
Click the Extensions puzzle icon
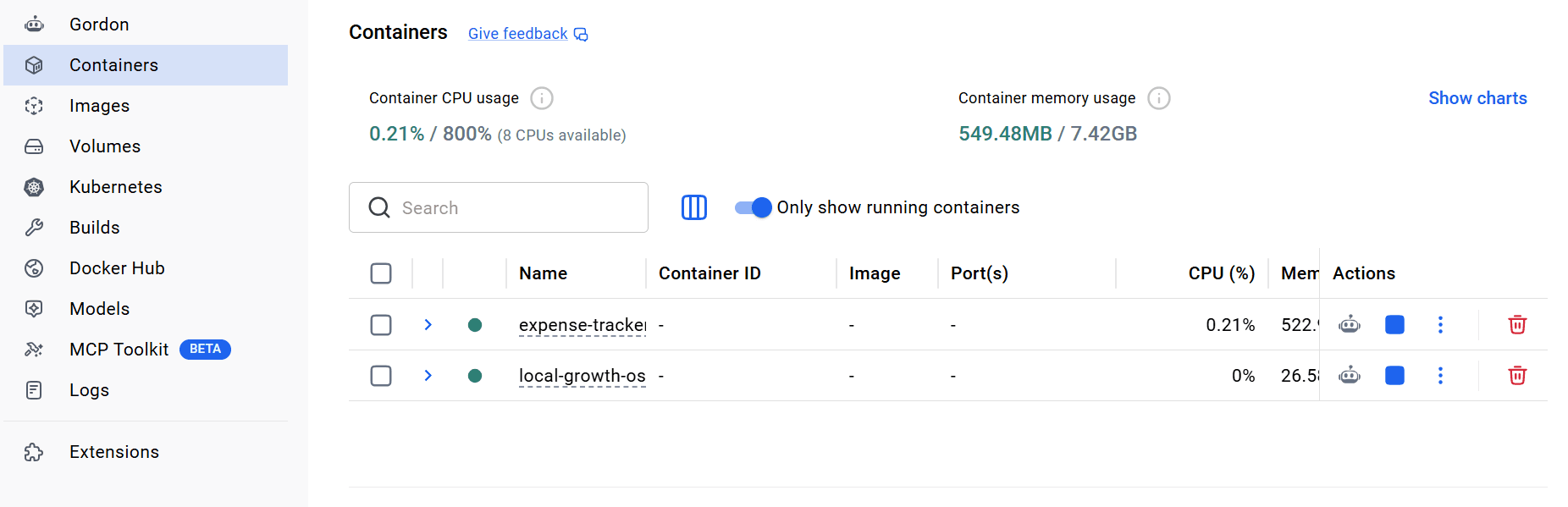[34, 452]
